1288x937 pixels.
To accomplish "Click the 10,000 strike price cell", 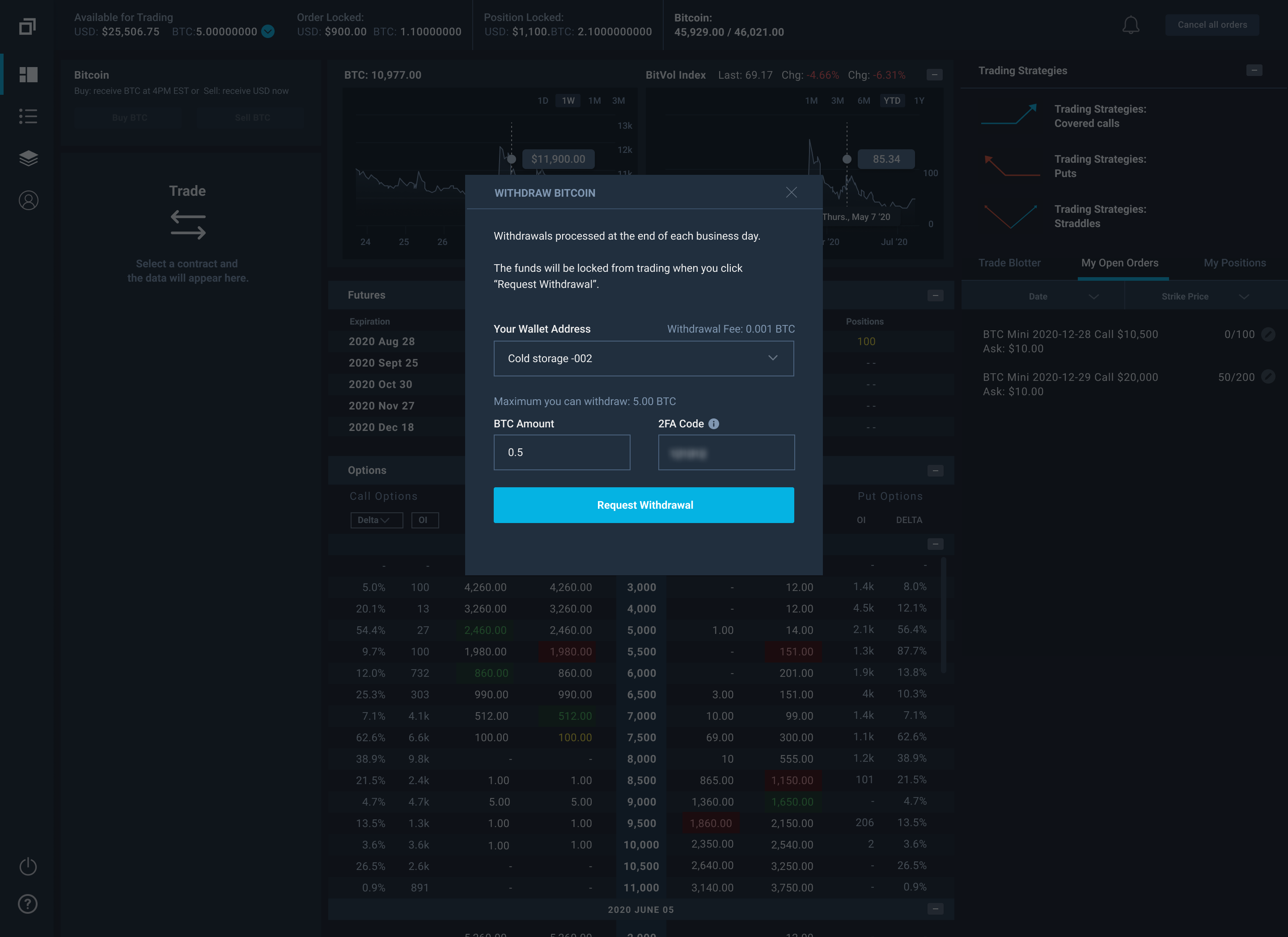I will (641, 844).
